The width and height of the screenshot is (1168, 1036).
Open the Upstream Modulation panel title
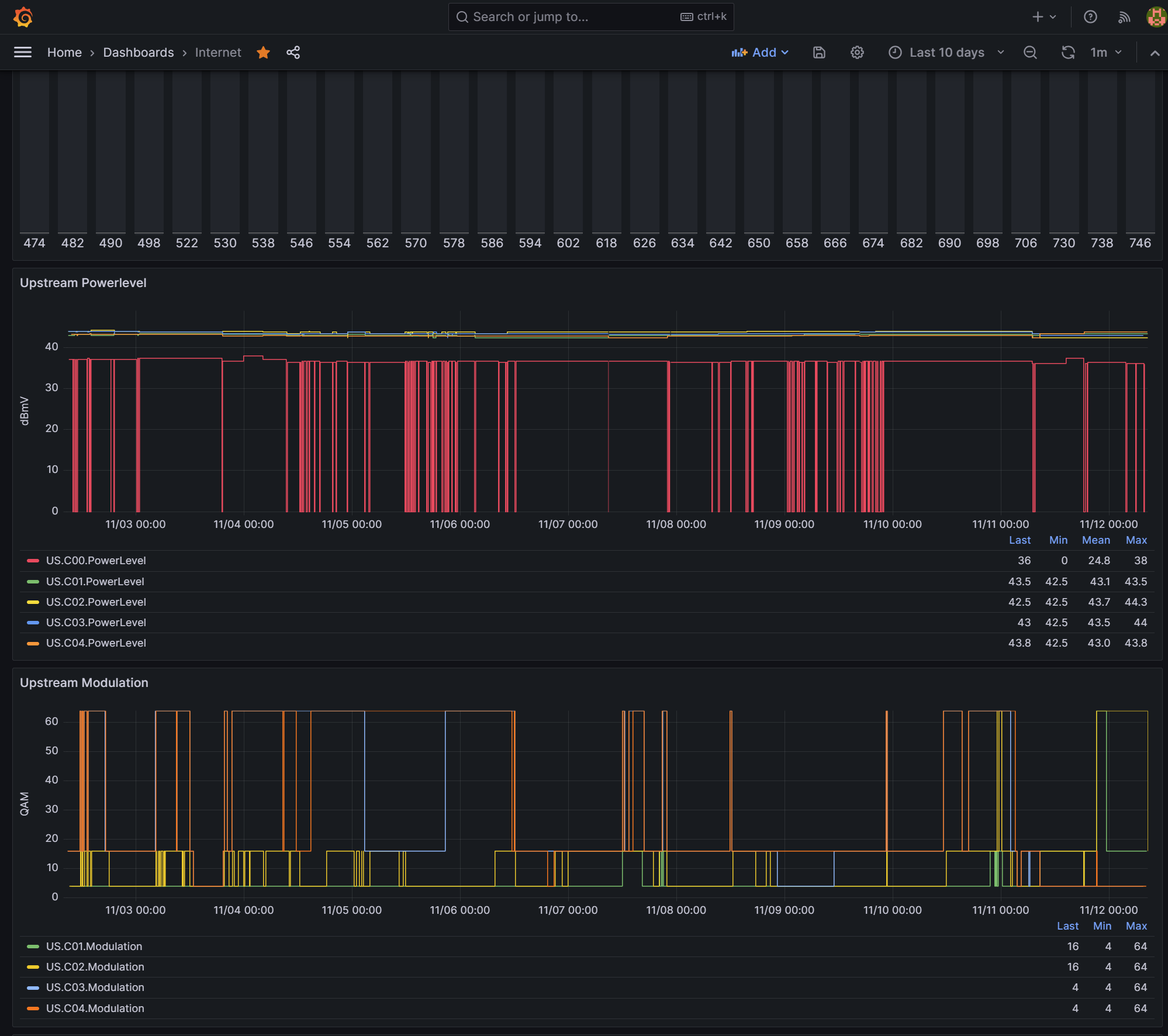click(84, 683)
